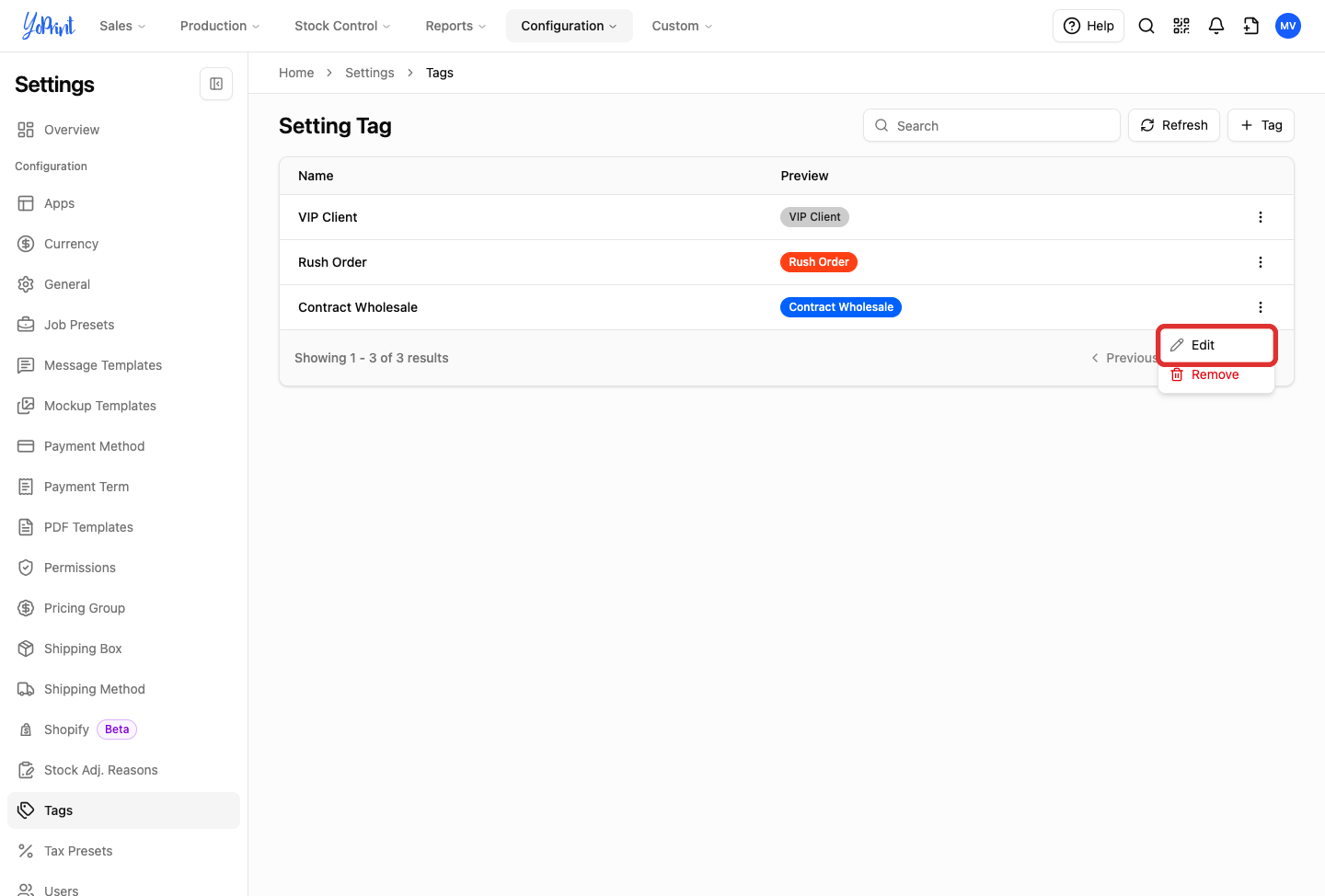
Task: Add a new Tag
Action: (x=1261, y=125)
